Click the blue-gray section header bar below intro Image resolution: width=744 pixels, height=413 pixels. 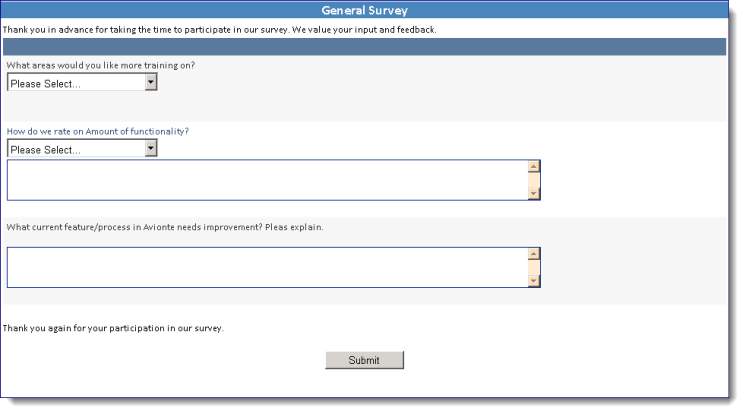(364, 47)
